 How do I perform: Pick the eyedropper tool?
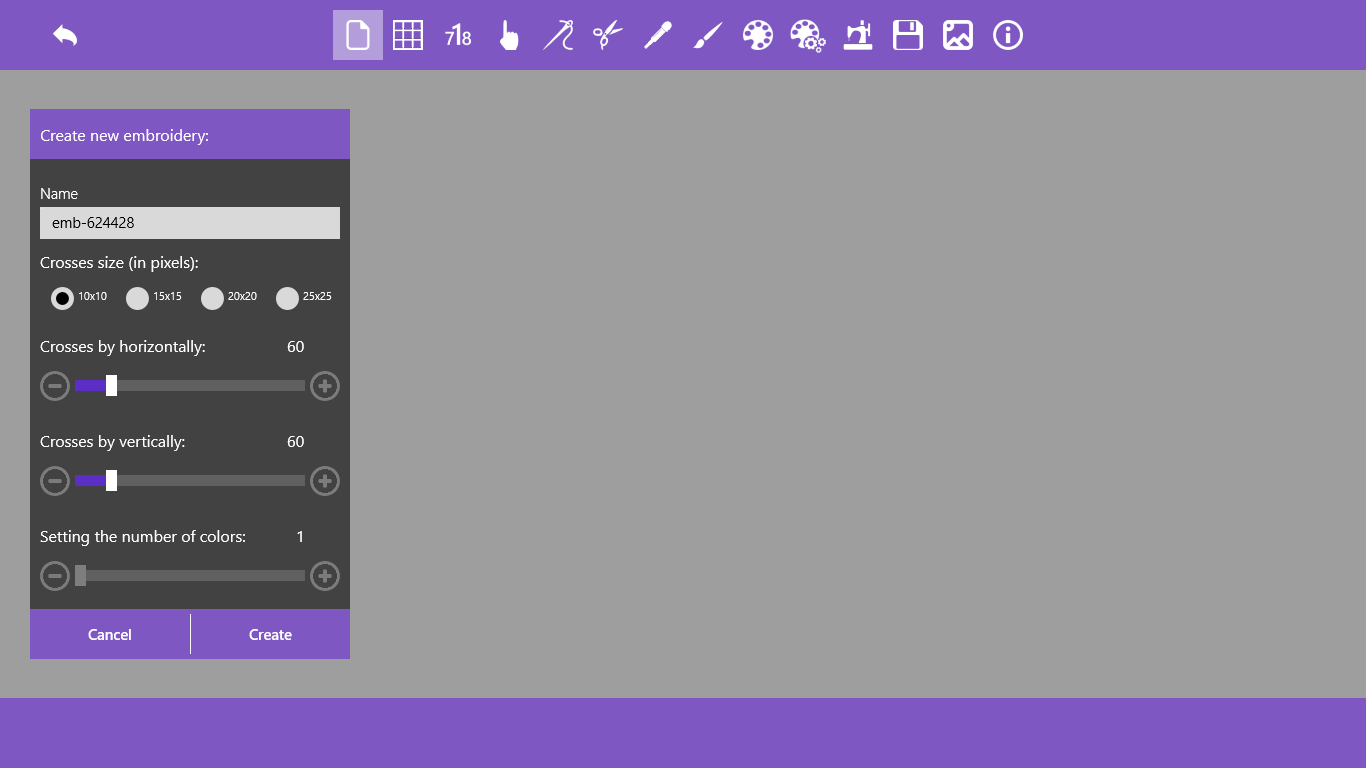click(x=658, y=35)
